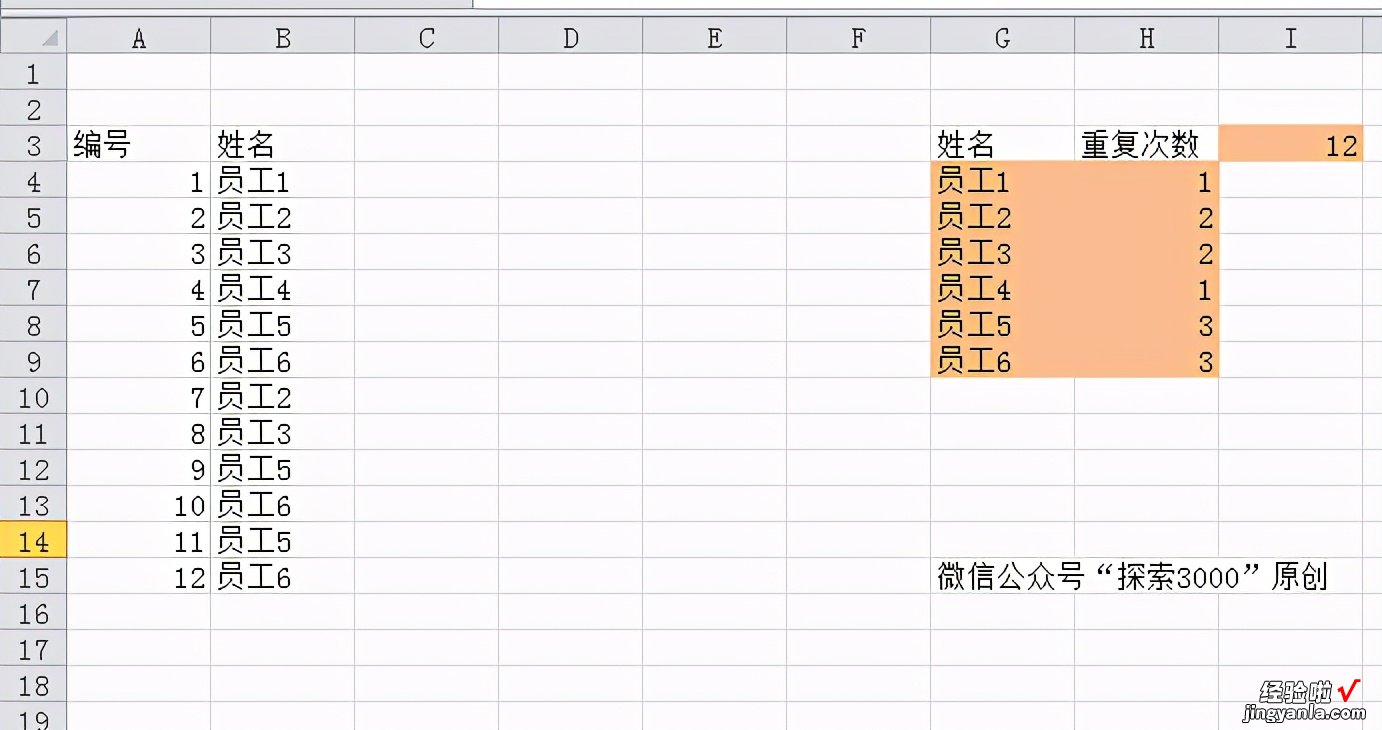This screenshot has width=1382, height=730.
Task: Click 员工4 in column B
Action: point(283,289)
